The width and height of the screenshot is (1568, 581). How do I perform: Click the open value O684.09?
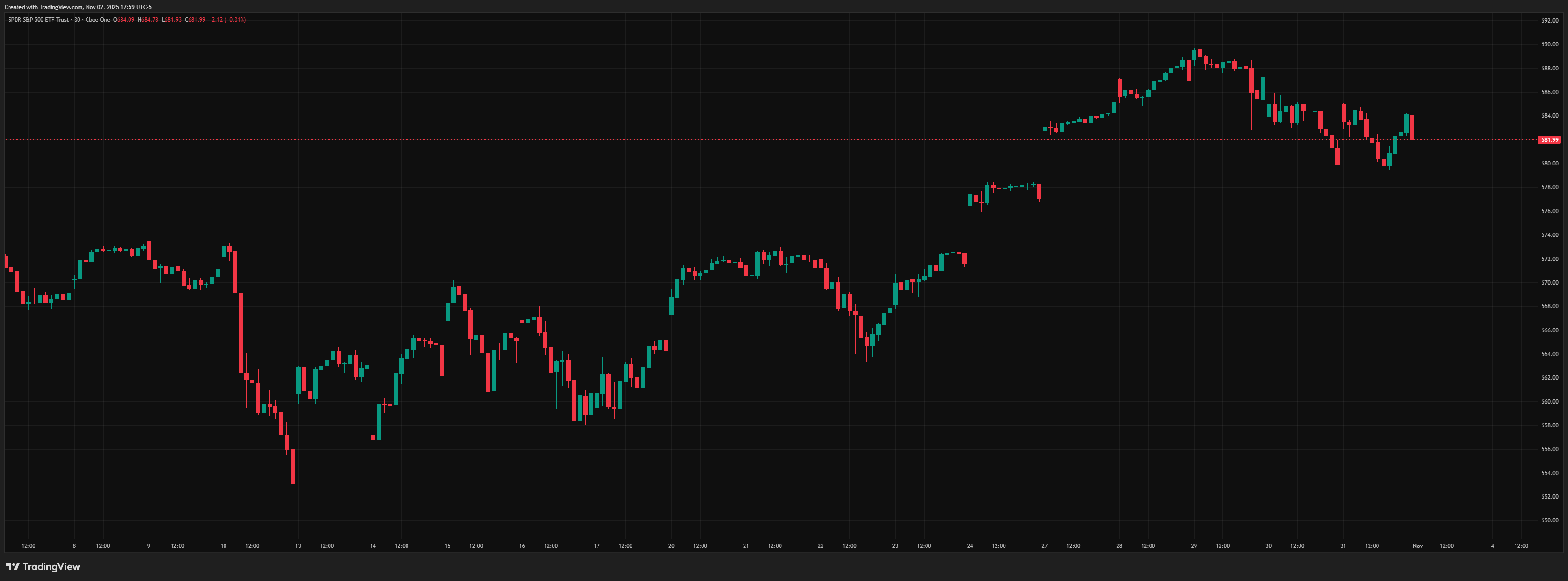[124, 20]
